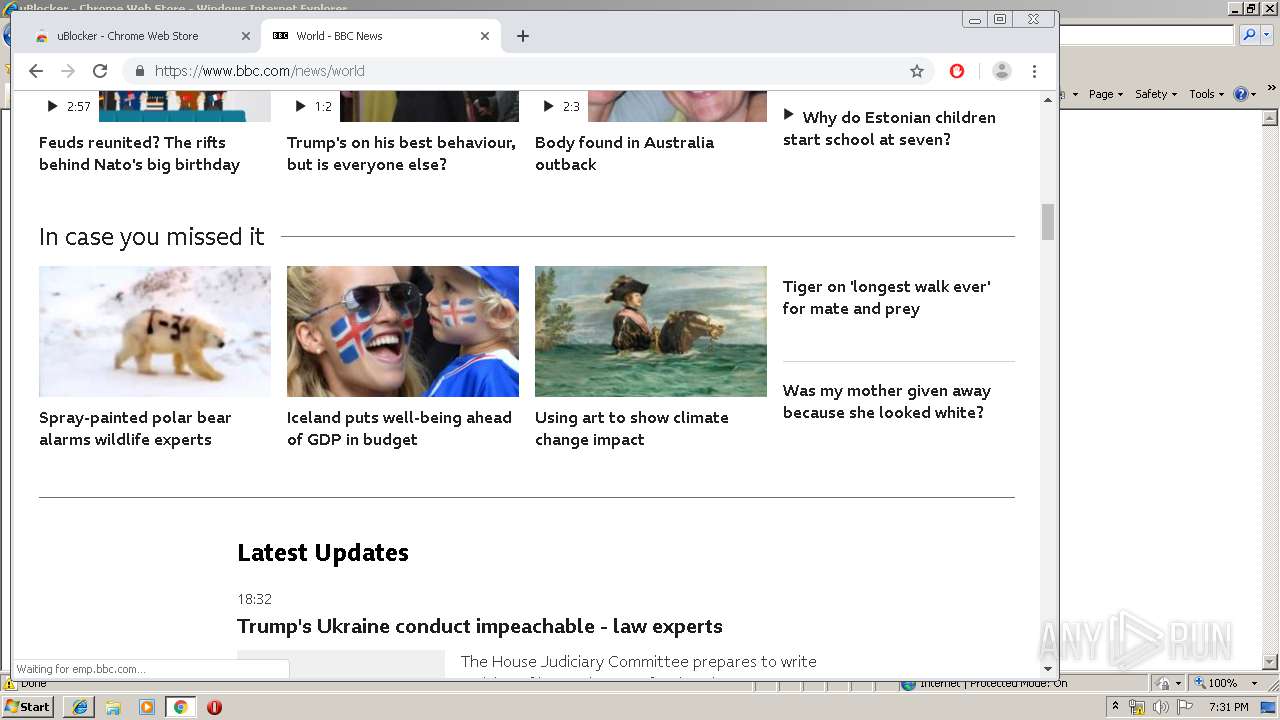Open 'Was my mother given away' story
The height and width of the screenshot is (720, 1280).
886,401
